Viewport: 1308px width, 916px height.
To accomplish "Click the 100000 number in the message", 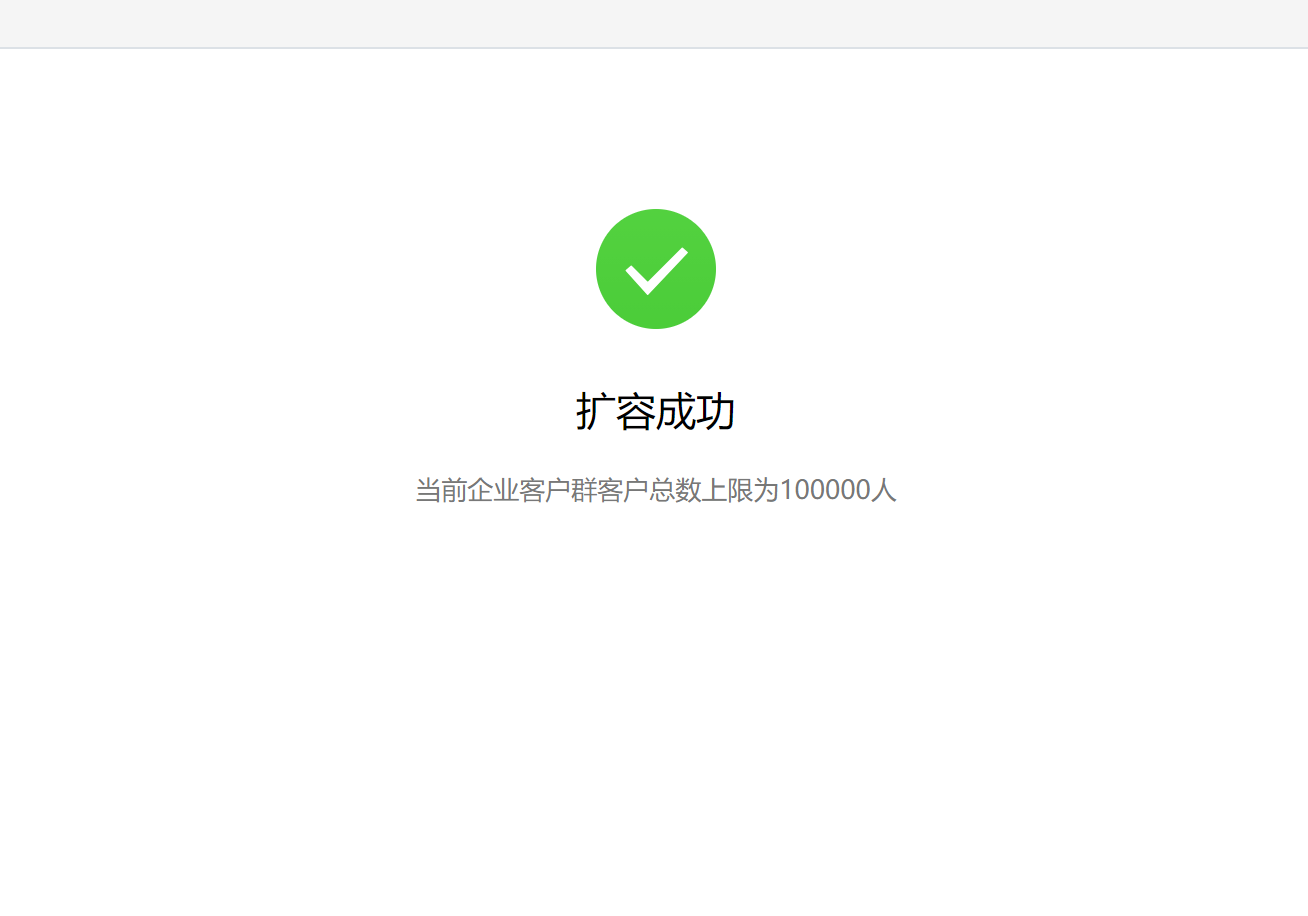I will pyautogui.click(x=825, y=491).
